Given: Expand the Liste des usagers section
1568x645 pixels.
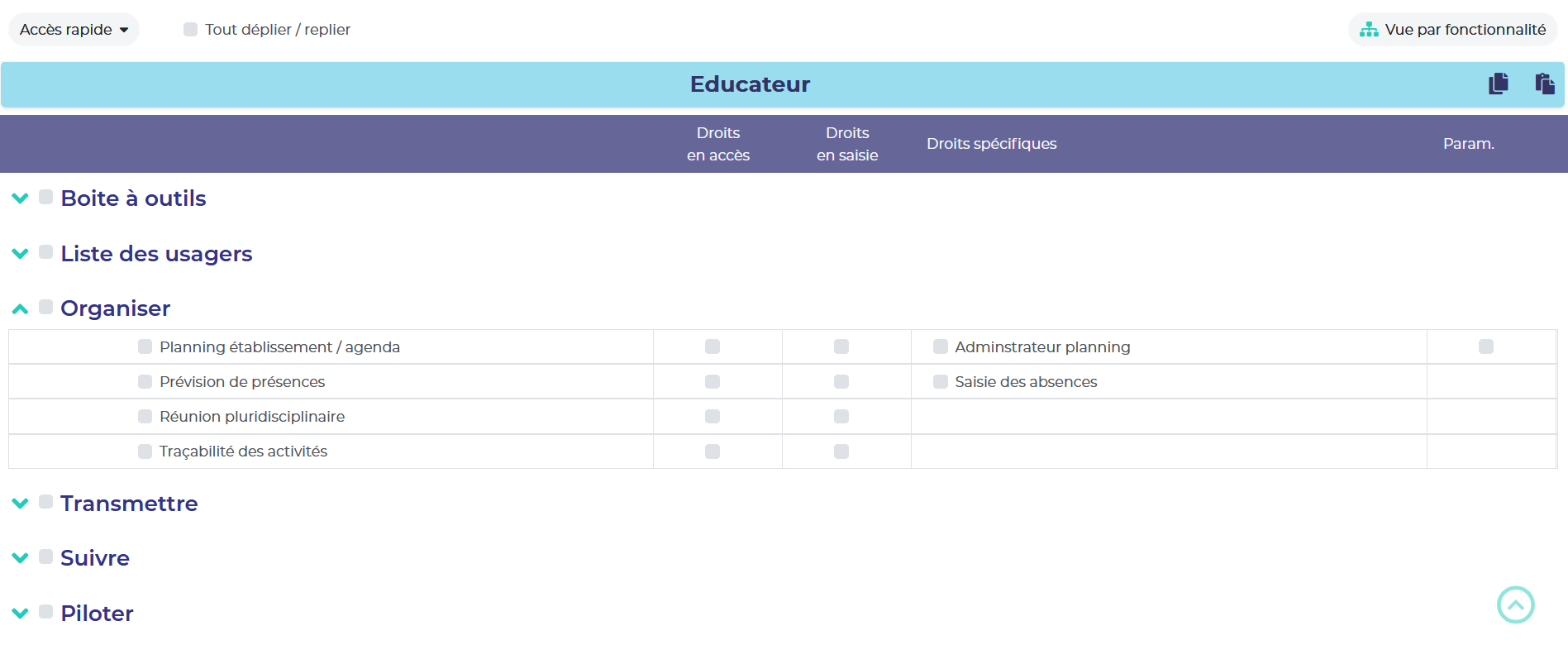Looking at the screenshot, I should [x=21, y=254].
